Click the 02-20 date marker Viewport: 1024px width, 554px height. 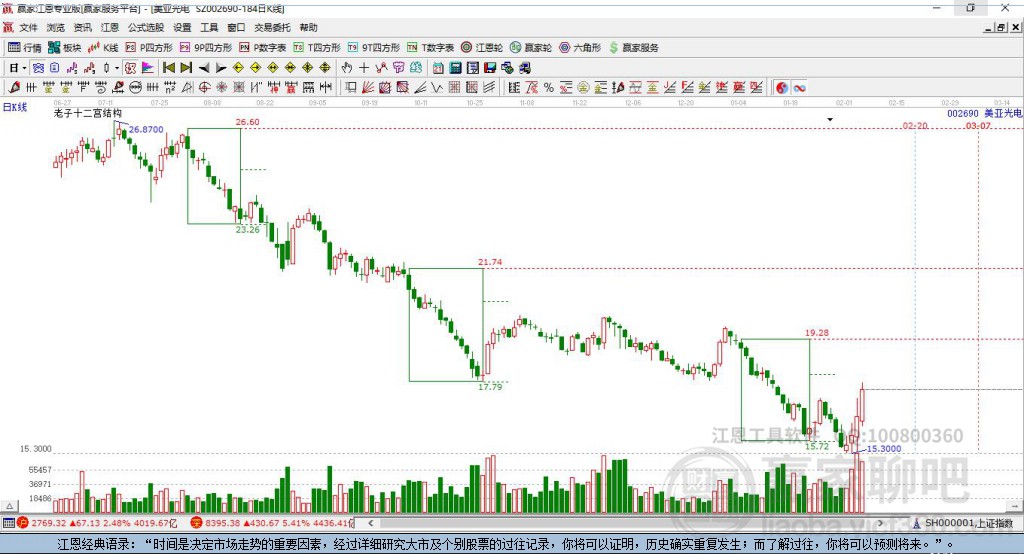pos(914,125)
